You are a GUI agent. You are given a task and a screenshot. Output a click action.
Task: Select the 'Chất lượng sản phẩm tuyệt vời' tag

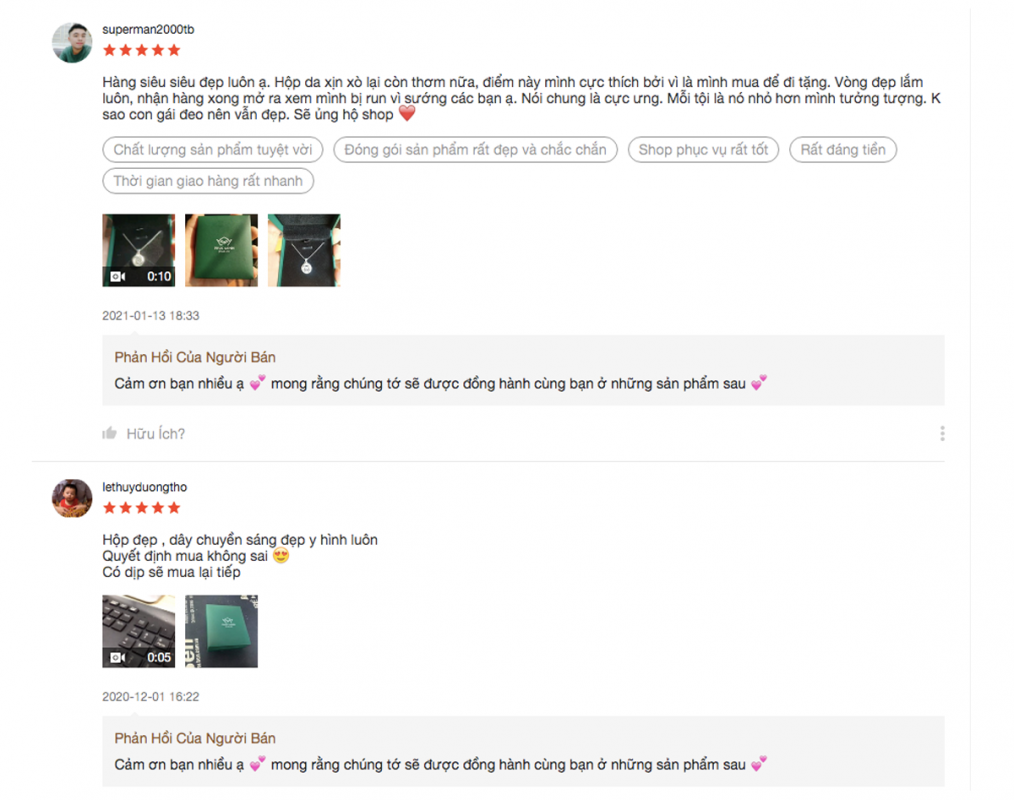pyautogui.click(x=213, y=149)
